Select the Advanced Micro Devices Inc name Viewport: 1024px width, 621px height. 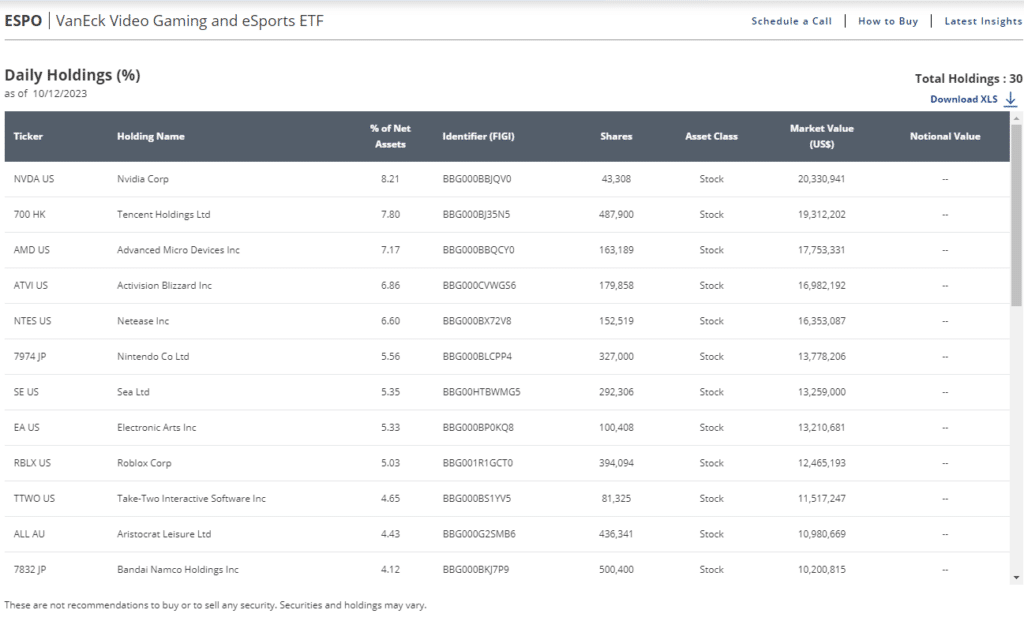click(178, 250)
